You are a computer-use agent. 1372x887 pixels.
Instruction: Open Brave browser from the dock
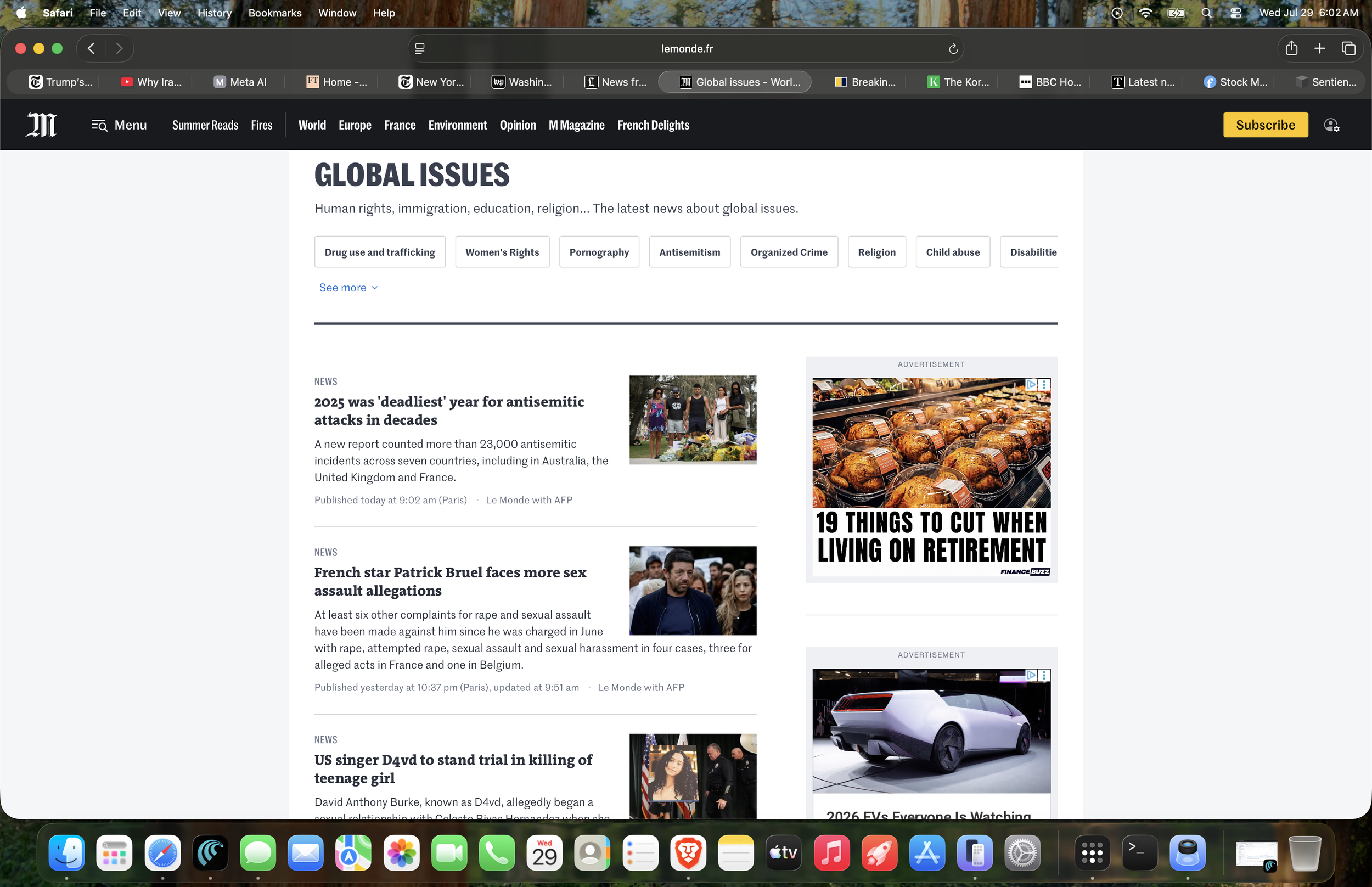point(688,852)
